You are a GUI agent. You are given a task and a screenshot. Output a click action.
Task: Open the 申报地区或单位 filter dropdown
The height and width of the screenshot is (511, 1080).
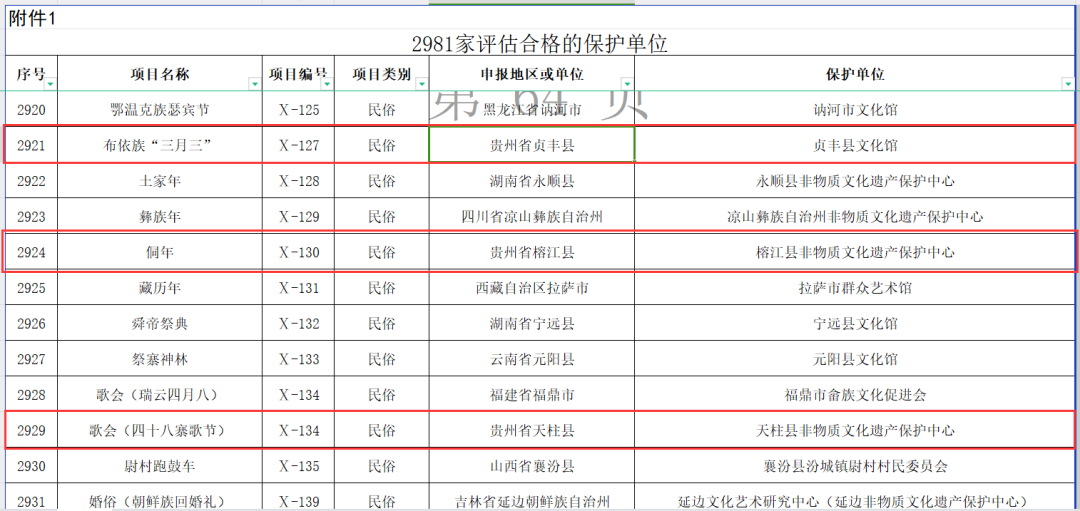pyautogui.click(x=626, y=84)
